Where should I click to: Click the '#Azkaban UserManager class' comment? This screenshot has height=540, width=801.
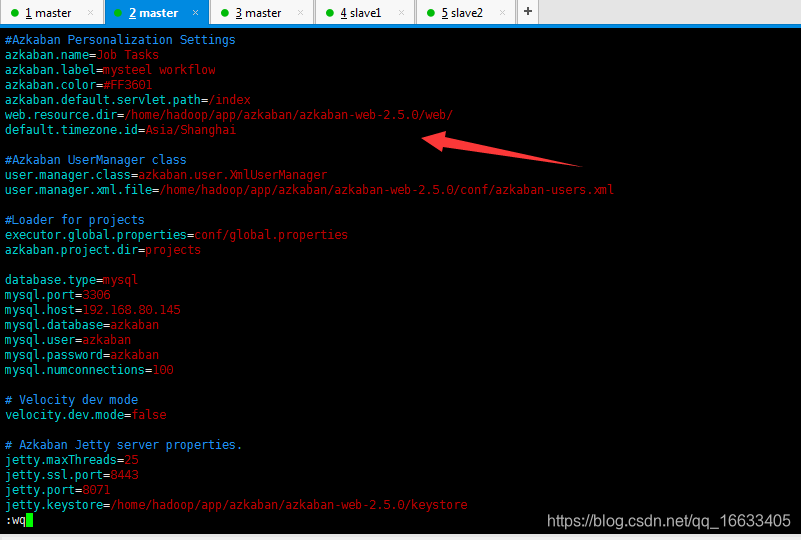pos(96,160)
